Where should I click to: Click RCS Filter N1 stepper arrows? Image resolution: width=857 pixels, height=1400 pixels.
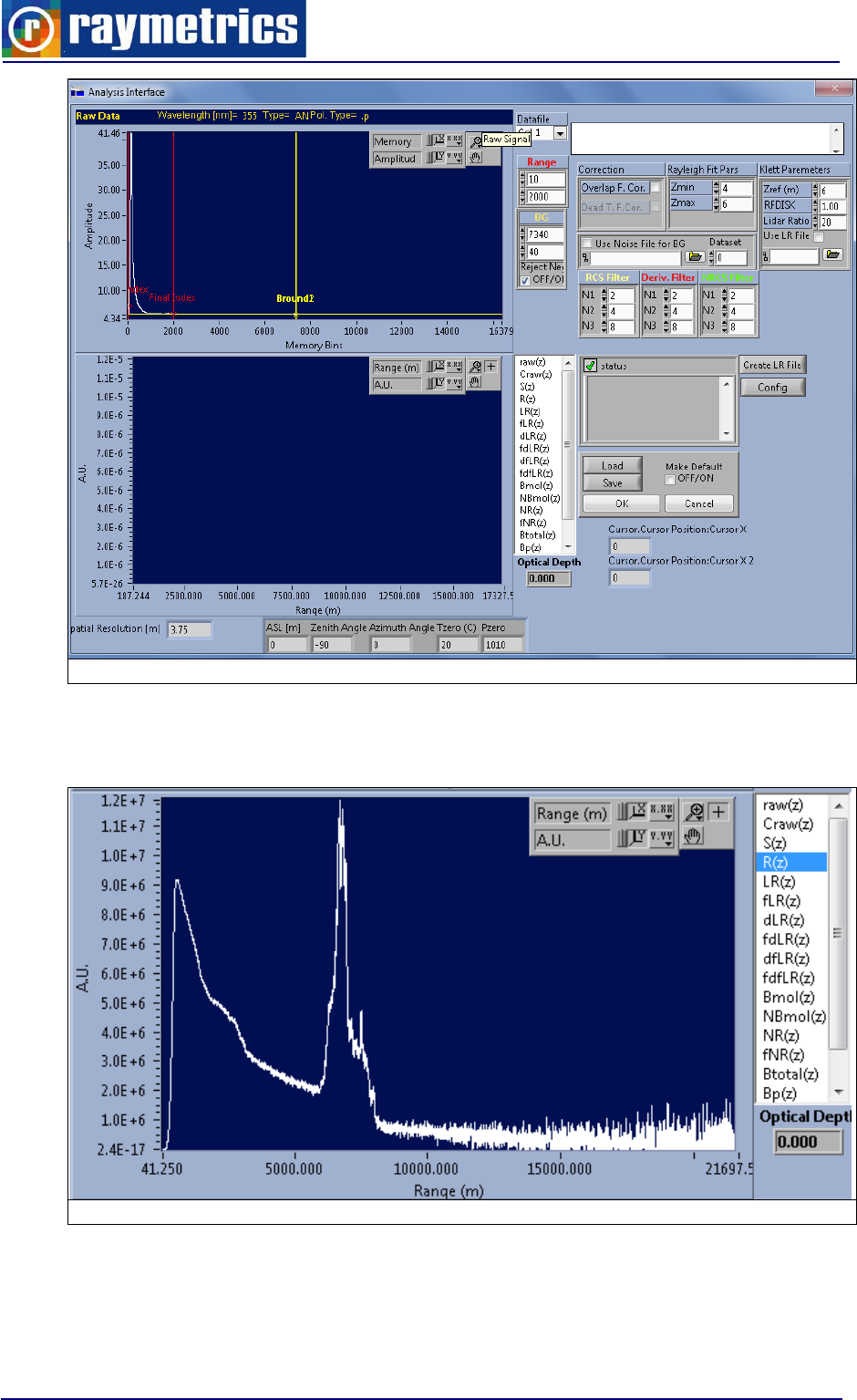pyautogui.click(x=604, y=296)
